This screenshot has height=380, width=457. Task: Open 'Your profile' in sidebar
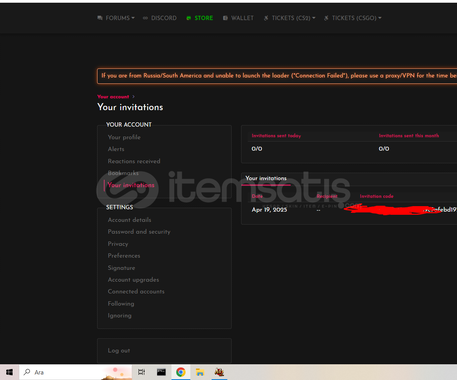(124, 137)
